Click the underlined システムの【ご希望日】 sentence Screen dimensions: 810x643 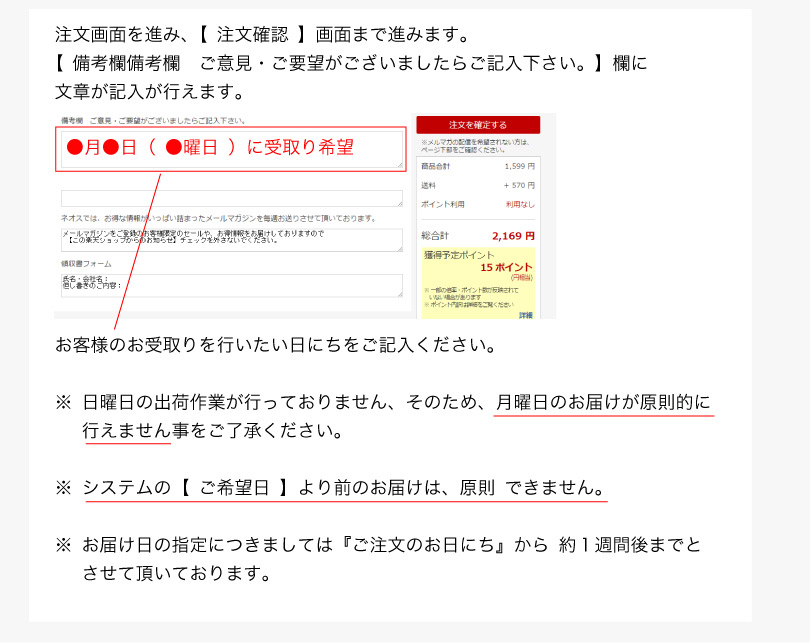coord(344,489)
